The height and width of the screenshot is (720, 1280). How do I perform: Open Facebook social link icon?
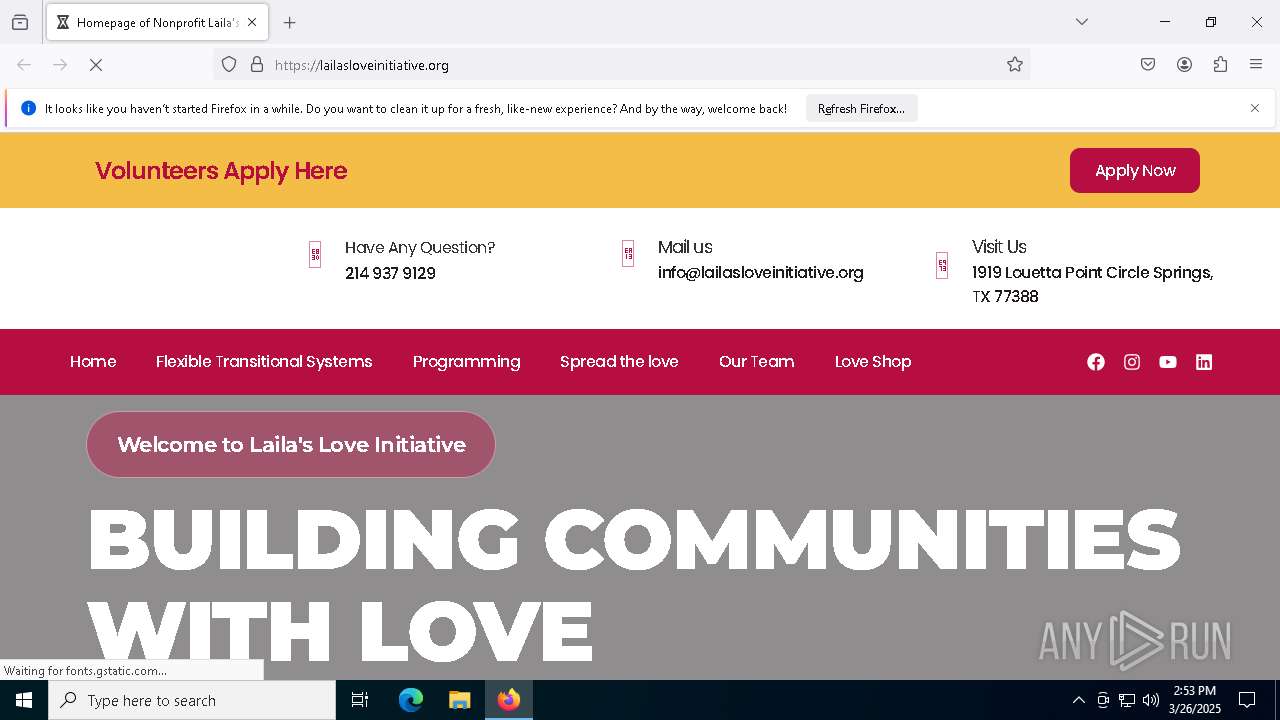point(1096,362)
